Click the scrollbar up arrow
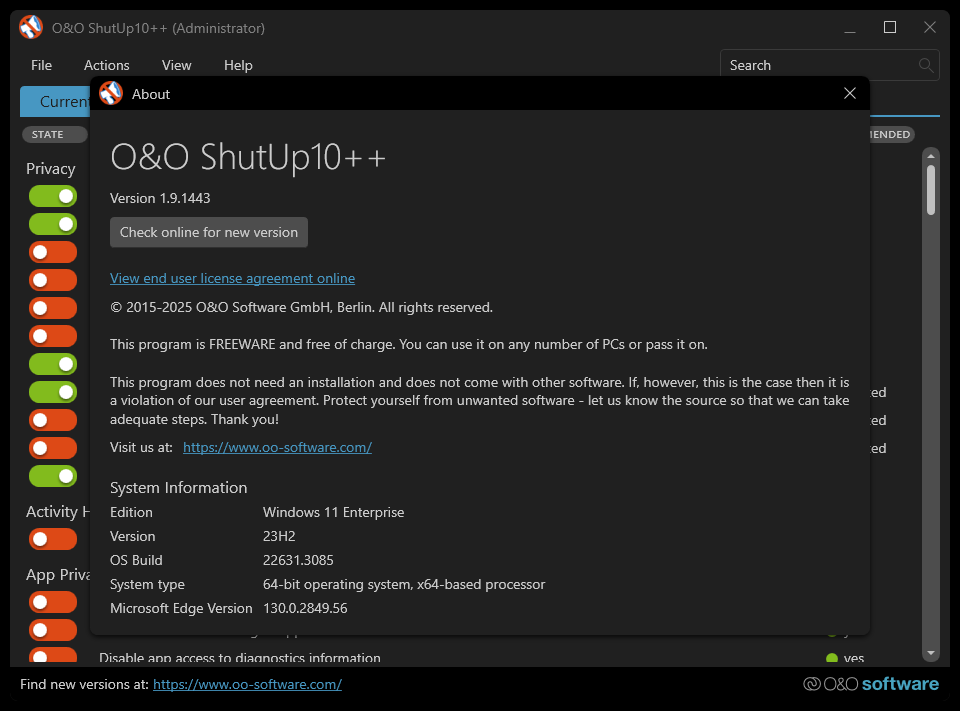Viewport: 960px width, 711px height. [931, 156]
